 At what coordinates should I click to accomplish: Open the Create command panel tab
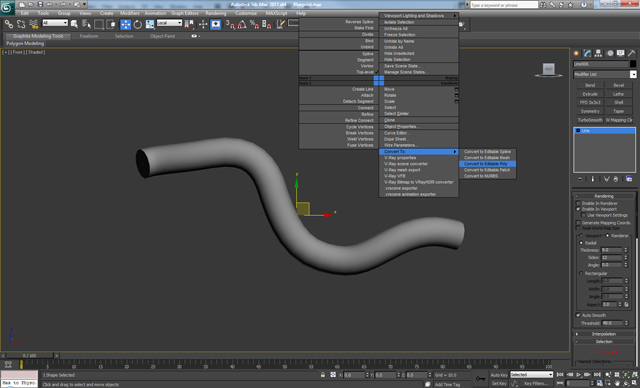coord(576,53)
